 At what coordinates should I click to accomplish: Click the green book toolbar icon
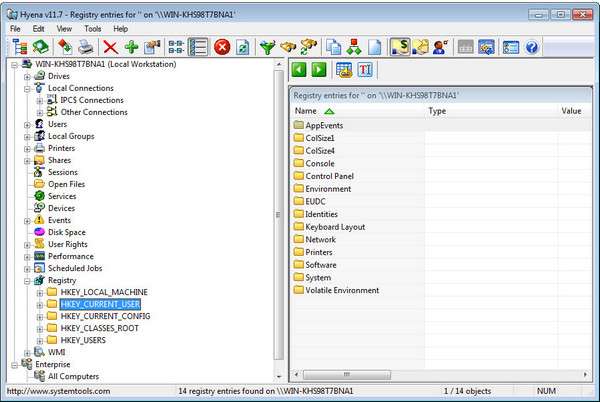[x=41, y=47]
